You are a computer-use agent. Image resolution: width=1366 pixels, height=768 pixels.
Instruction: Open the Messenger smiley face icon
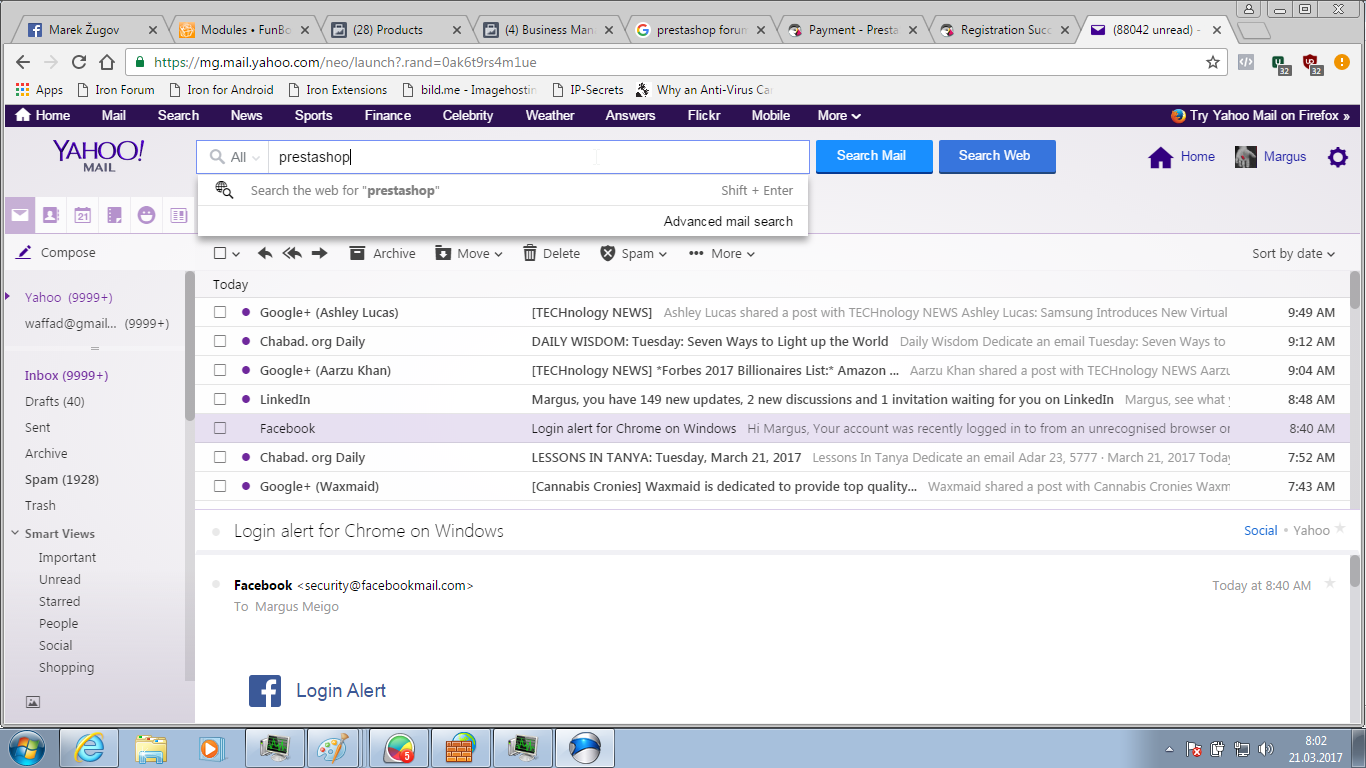click(147, 215)
